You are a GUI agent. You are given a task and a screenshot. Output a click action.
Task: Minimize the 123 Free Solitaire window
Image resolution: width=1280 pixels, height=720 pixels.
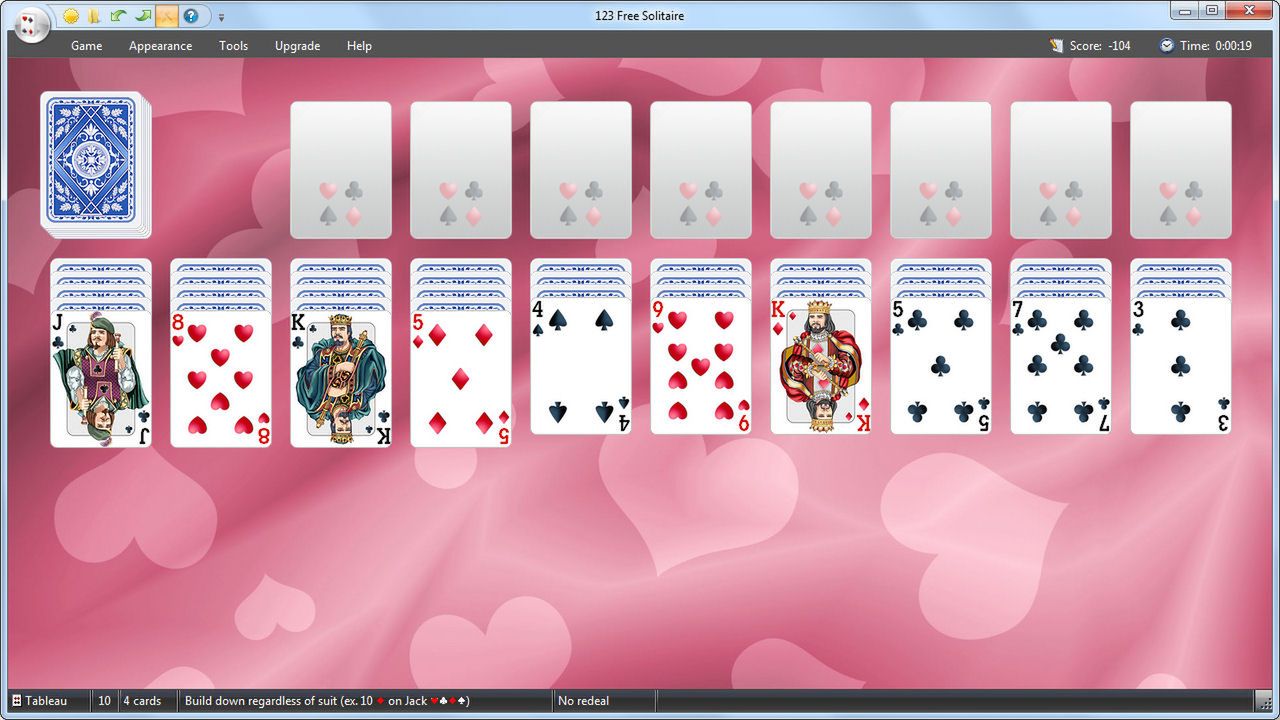click(x=1184, y=10)
